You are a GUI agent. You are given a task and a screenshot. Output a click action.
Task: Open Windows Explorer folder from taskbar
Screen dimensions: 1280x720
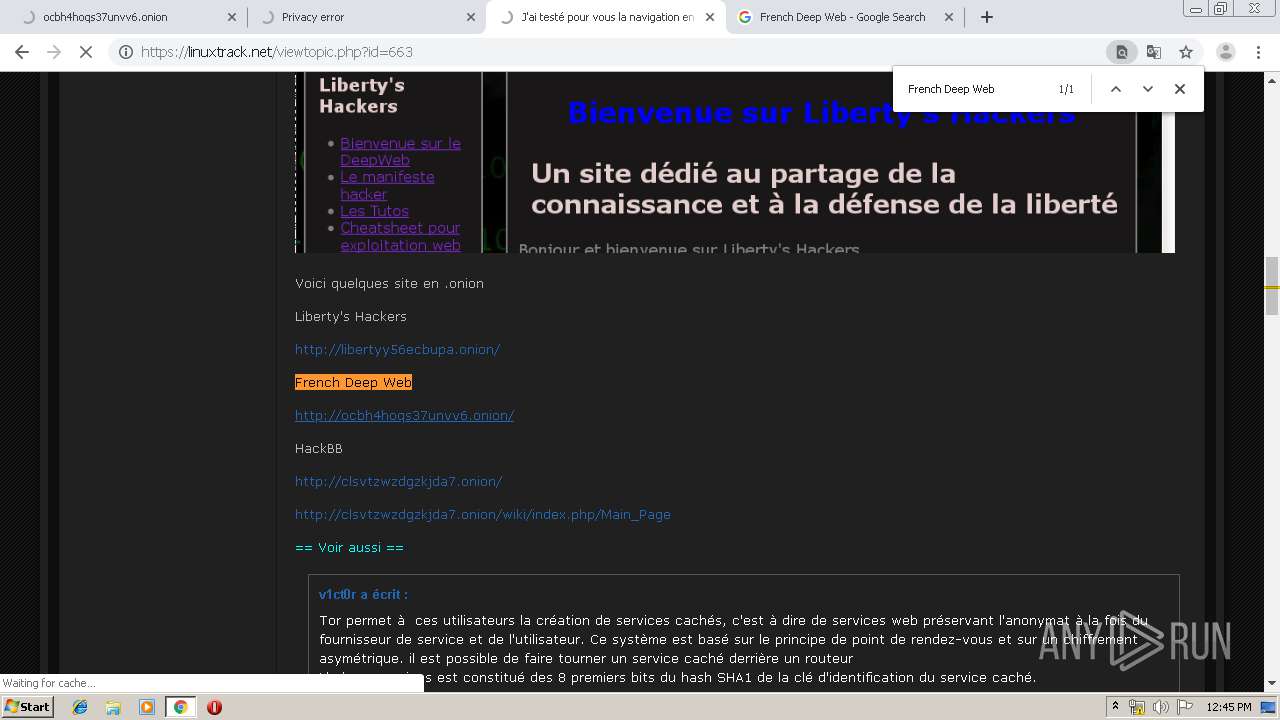pos(113,707)
